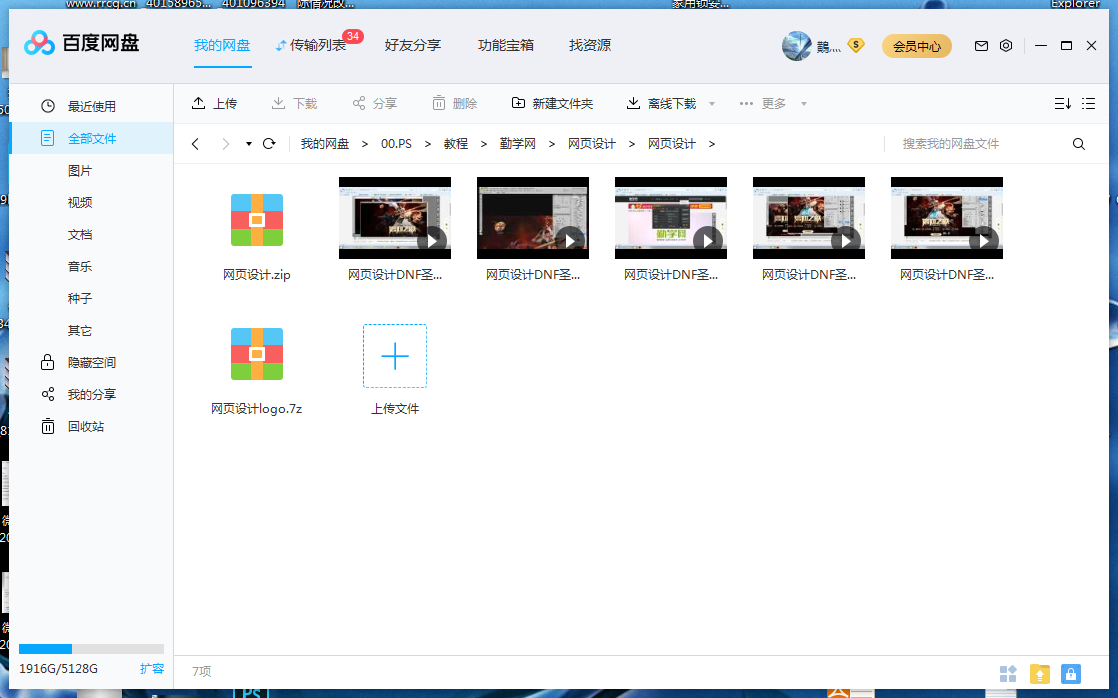
Task: Click the search magnifier icon
Action: tap(1079, 144)
